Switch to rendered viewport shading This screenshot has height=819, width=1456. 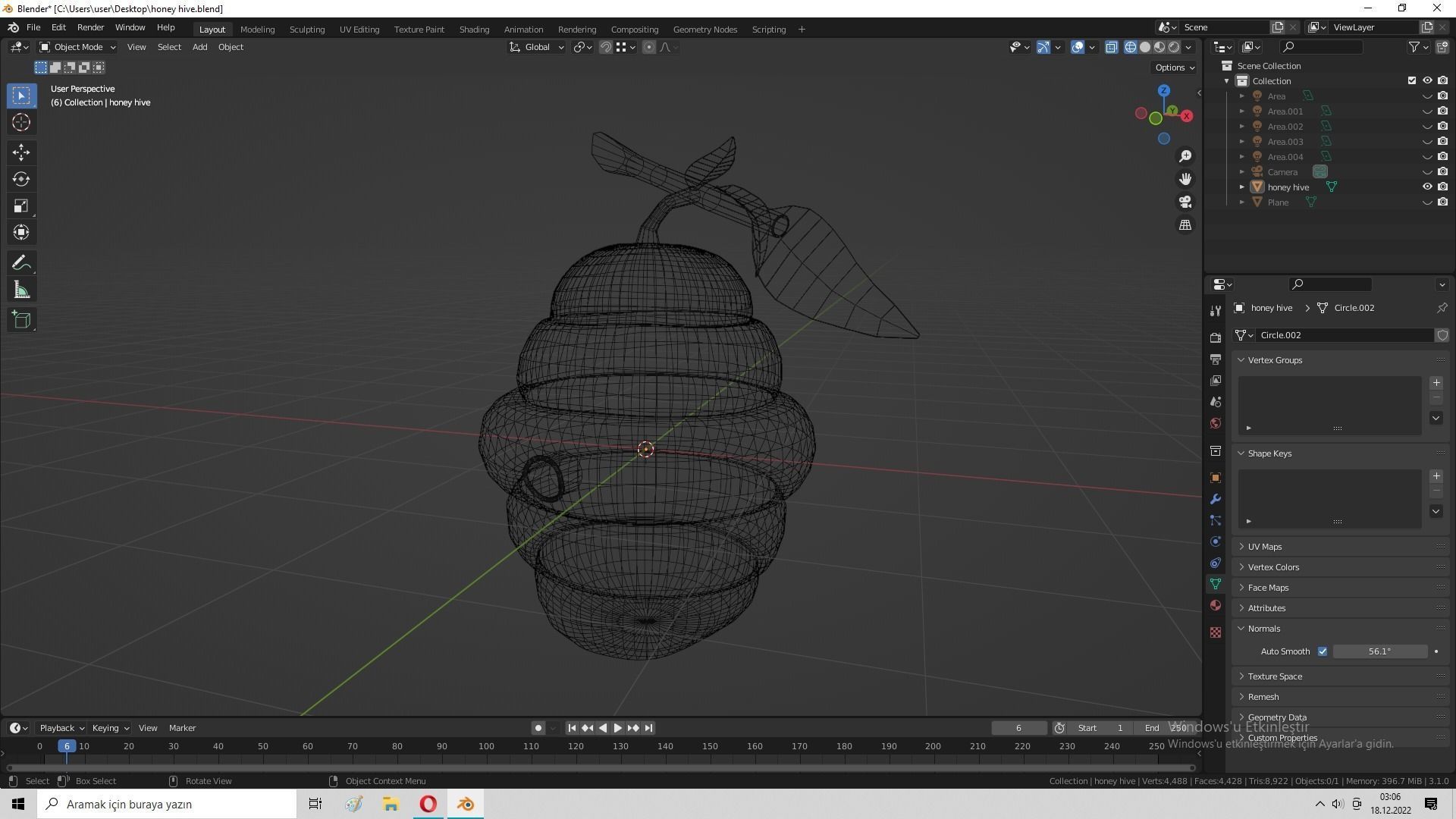pyautogui.click(x=1174, y=47)
